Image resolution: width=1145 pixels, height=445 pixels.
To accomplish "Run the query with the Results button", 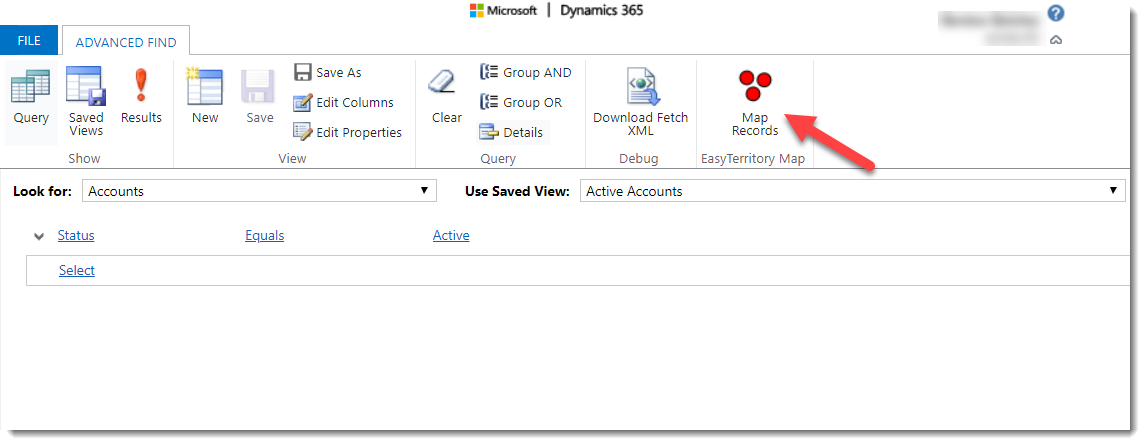I will pos(141,98).
